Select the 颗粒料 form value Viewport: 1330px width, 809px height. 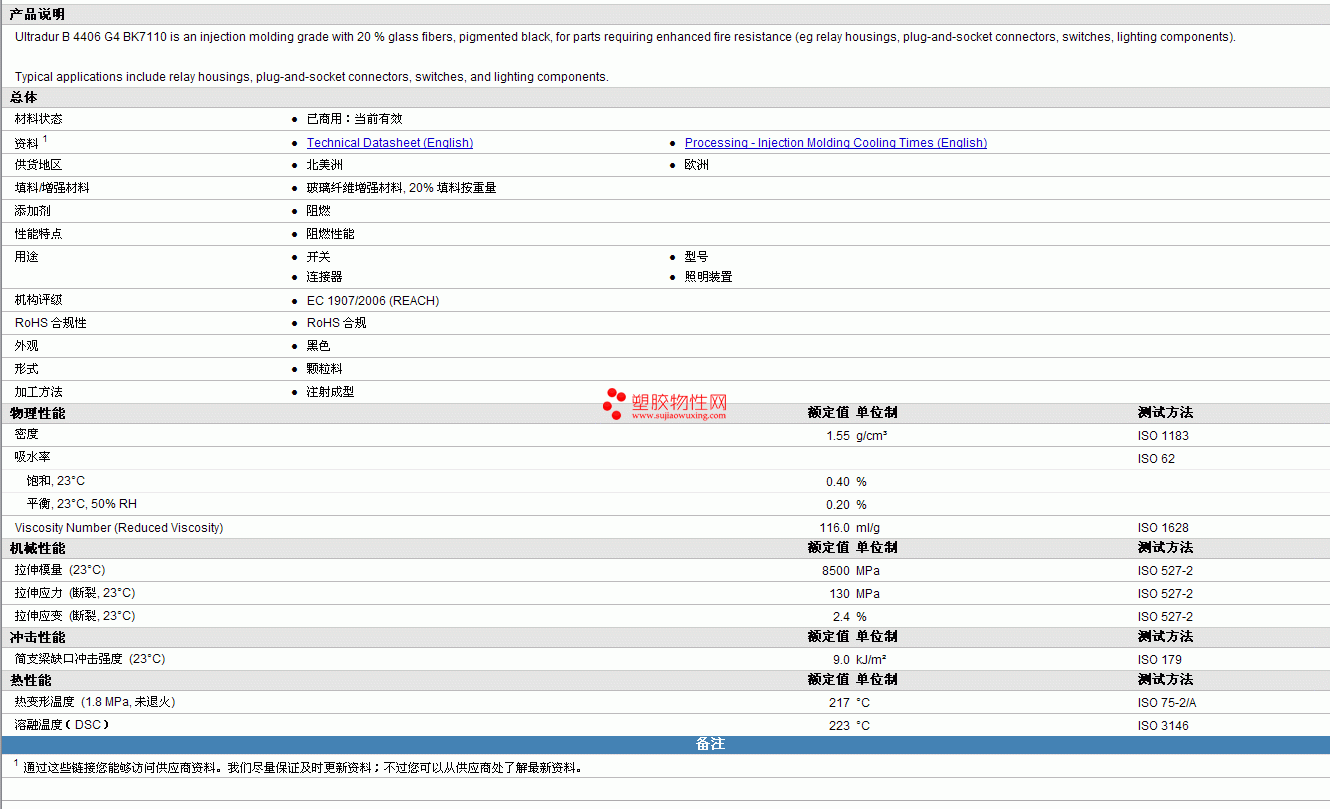tap(324, 369)
